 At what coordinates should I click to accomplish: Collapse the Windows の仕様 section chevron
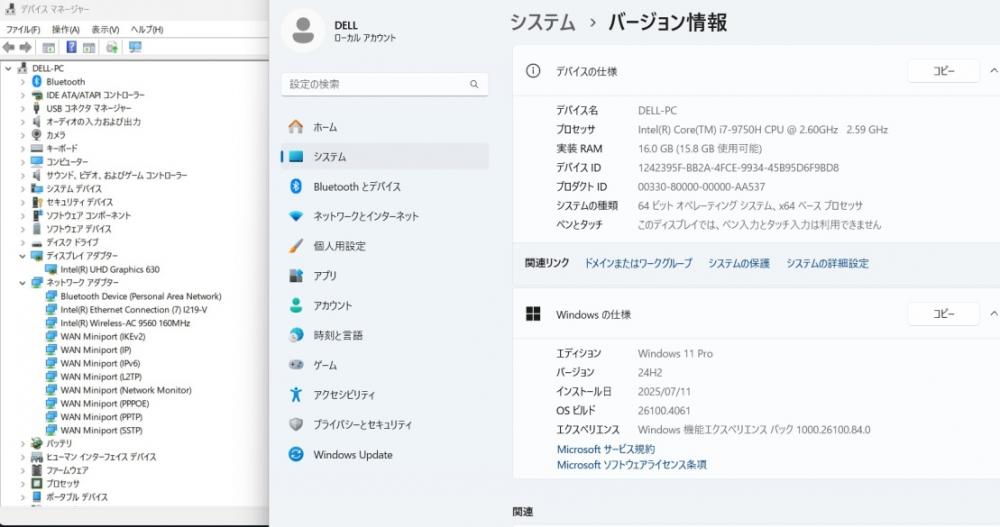coord(993,314)
